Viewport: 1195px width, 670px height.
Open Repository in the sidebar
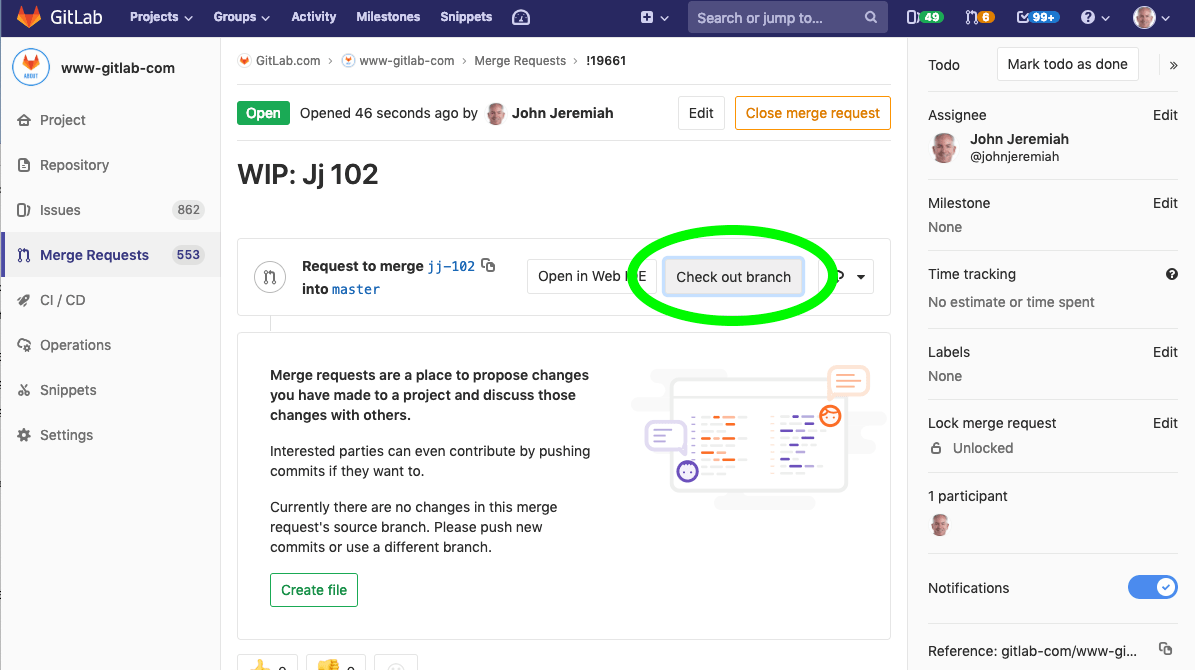[74, 165]
